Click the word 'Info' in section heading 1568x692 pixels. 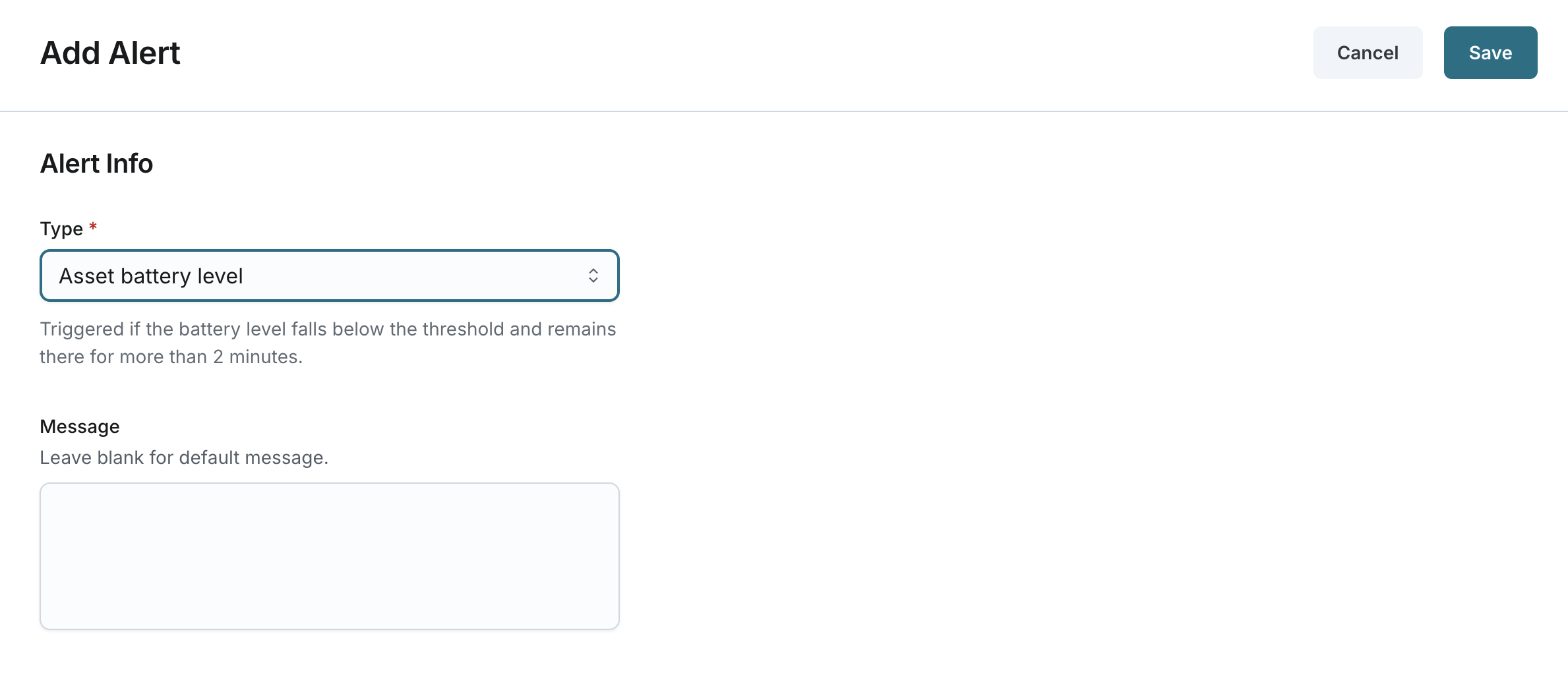(129, 163)
